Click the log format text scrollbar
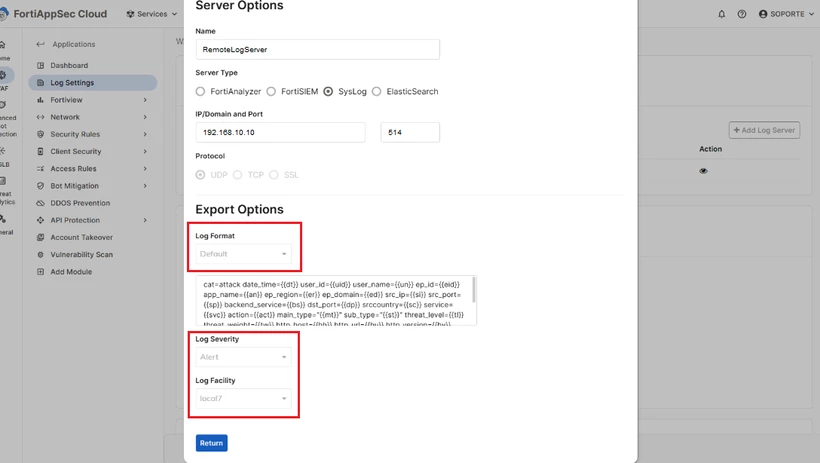The height and width of the screenshot is (463, 820). 474,290
